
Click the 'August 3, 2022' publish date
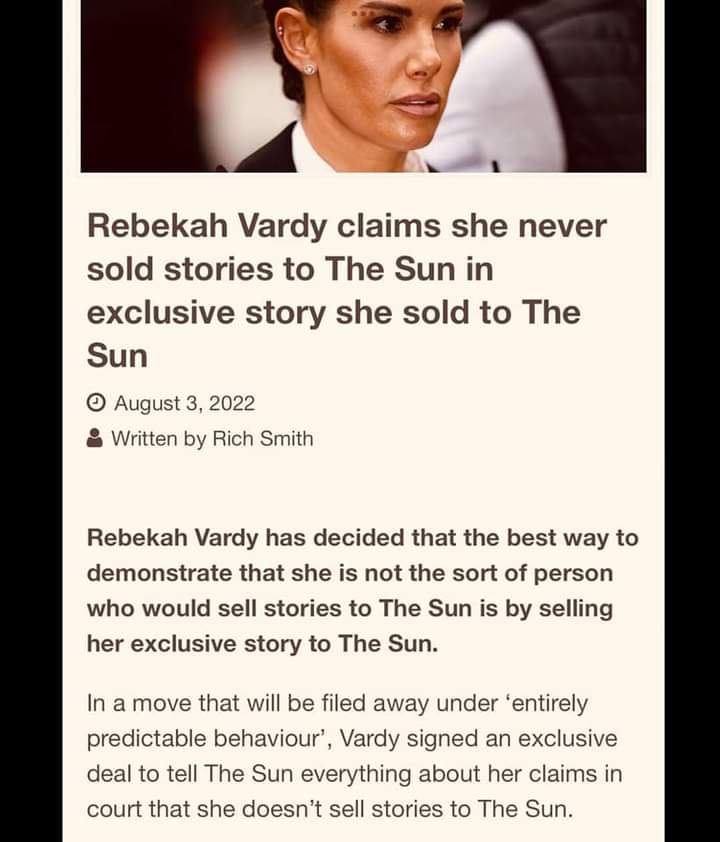(184, 404)
